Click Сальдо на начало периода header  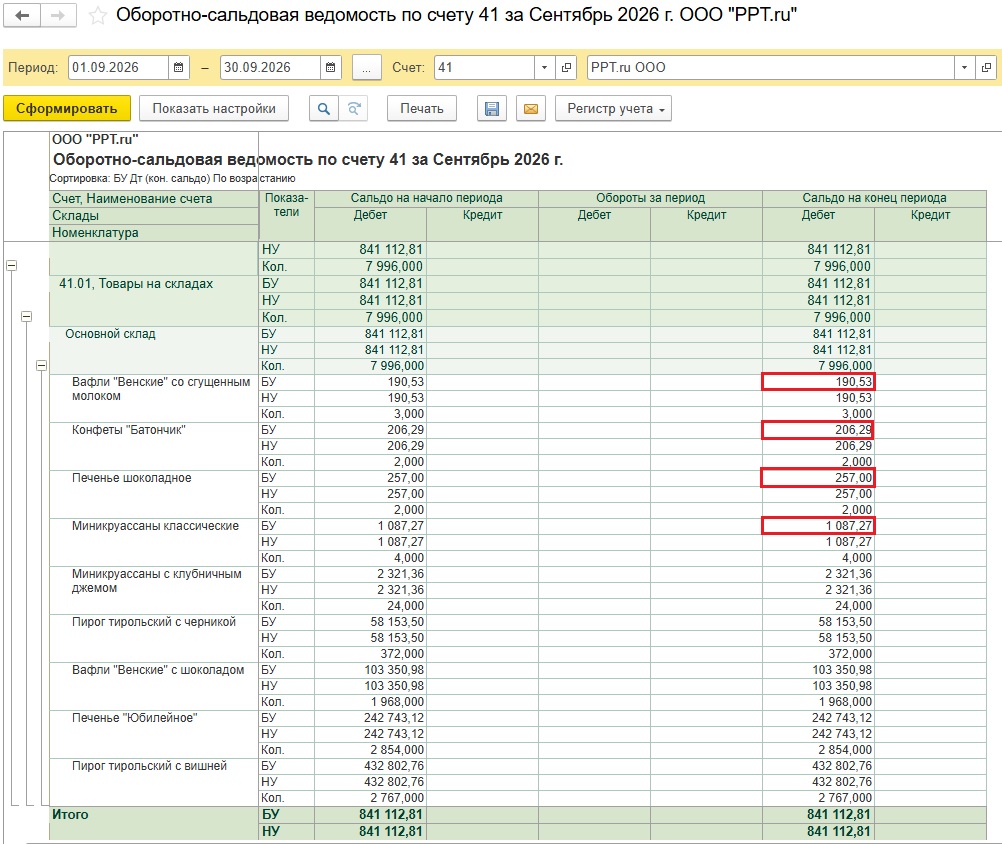426,198
